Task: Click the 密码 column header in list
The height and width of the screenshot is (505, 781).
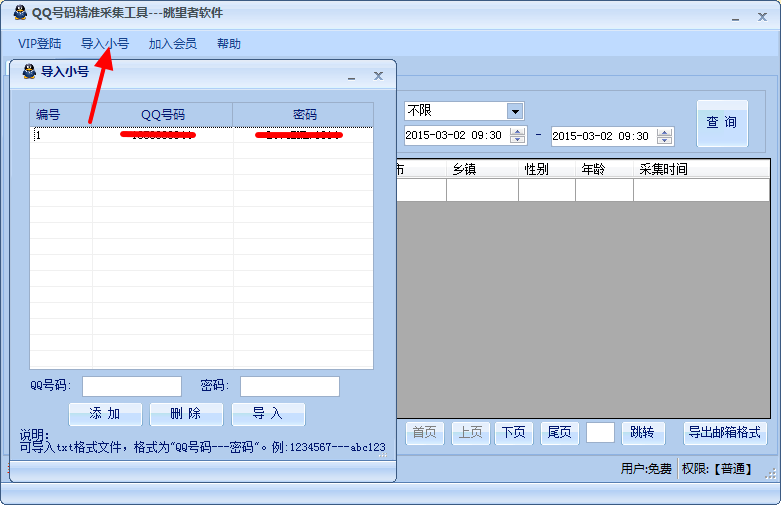Action: click(x=303, y=115)
